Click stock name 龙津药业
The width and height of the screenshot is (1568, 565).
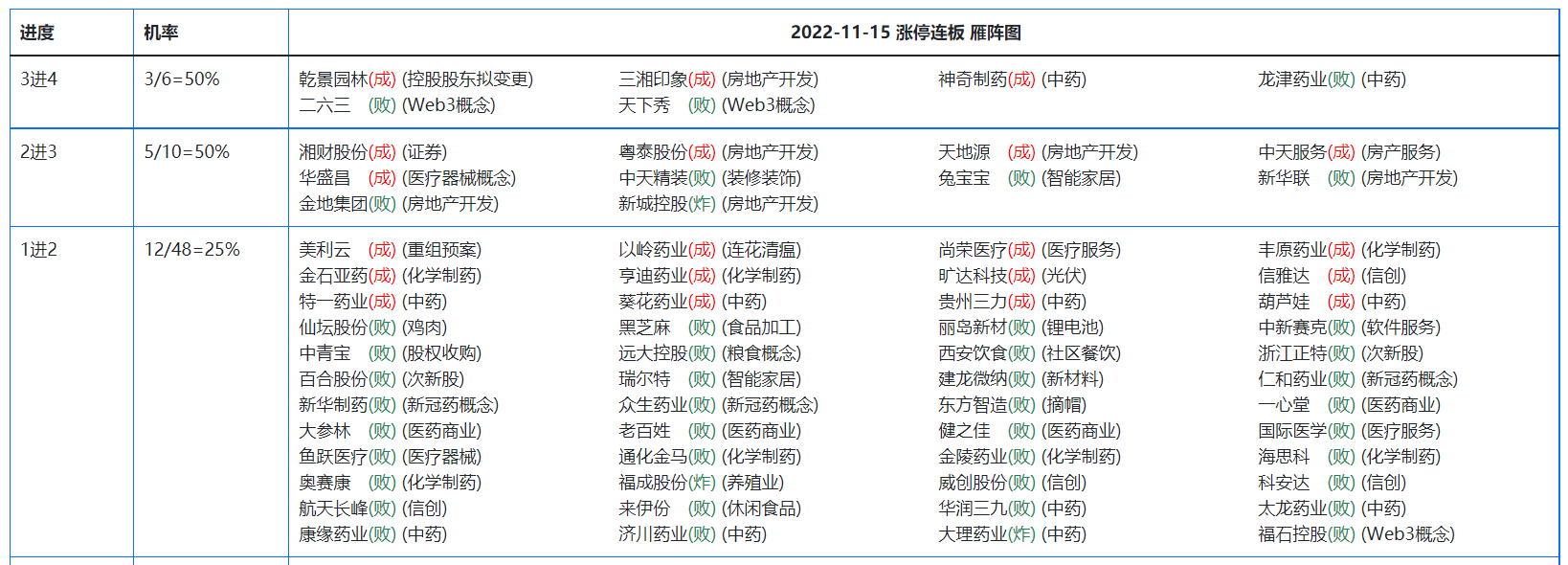pos(1292,79)
